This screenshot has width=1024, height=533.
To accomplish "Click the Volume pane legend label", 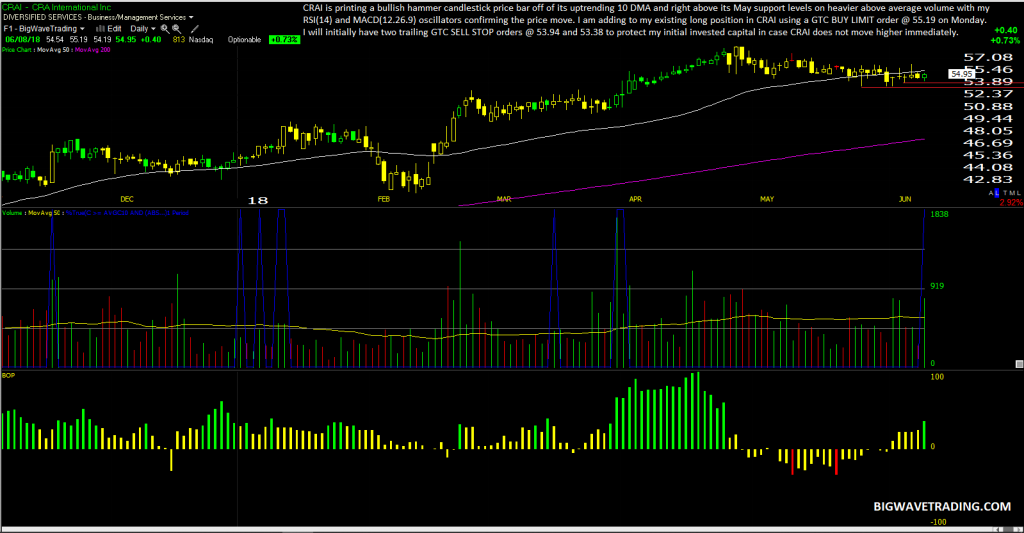I will [12, 213].
